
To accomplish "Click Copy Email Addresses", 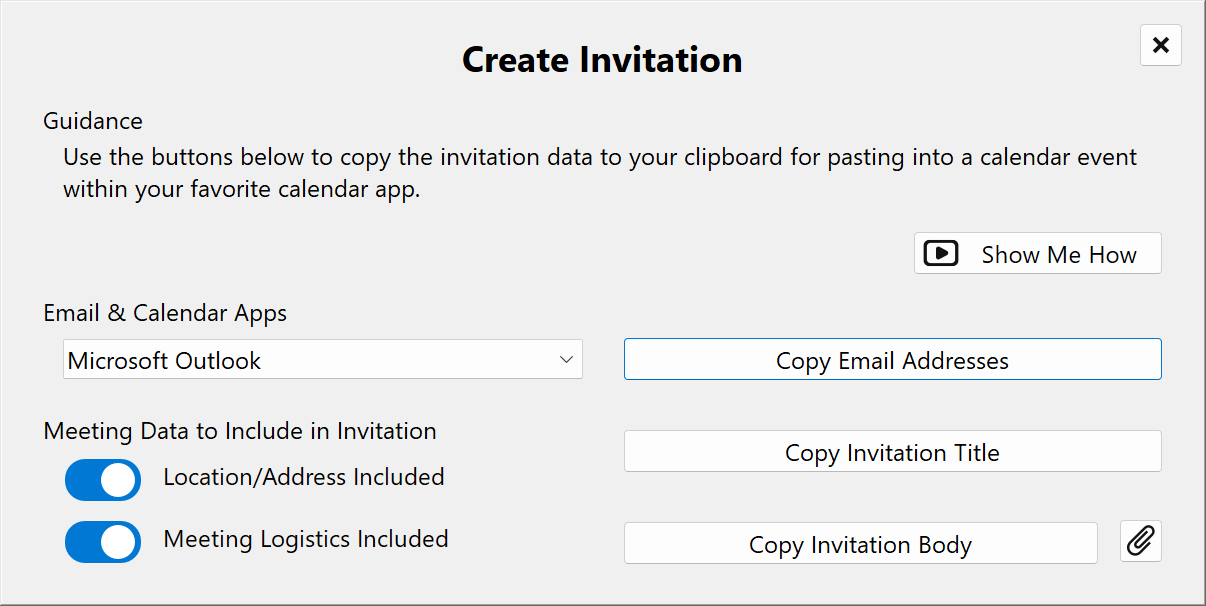I will [x=892, y=359].
